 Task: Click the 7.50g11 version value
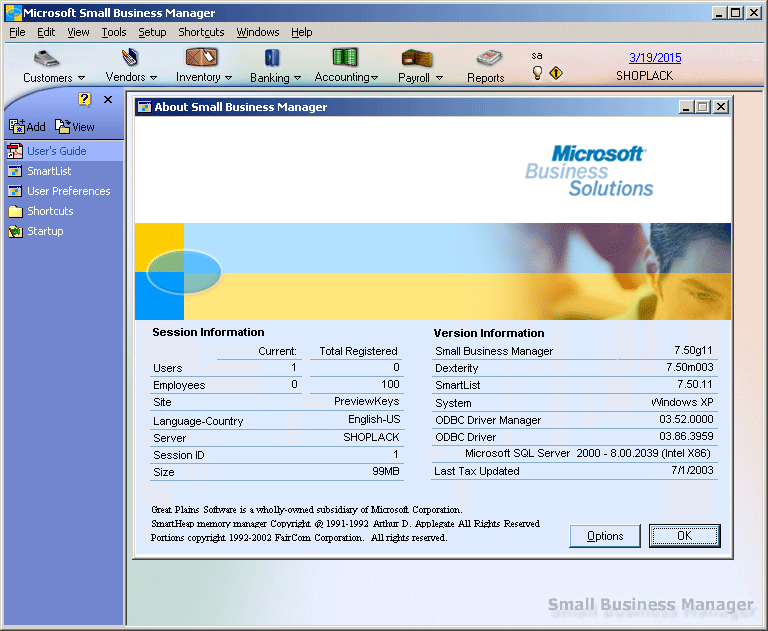pos(693,350)
